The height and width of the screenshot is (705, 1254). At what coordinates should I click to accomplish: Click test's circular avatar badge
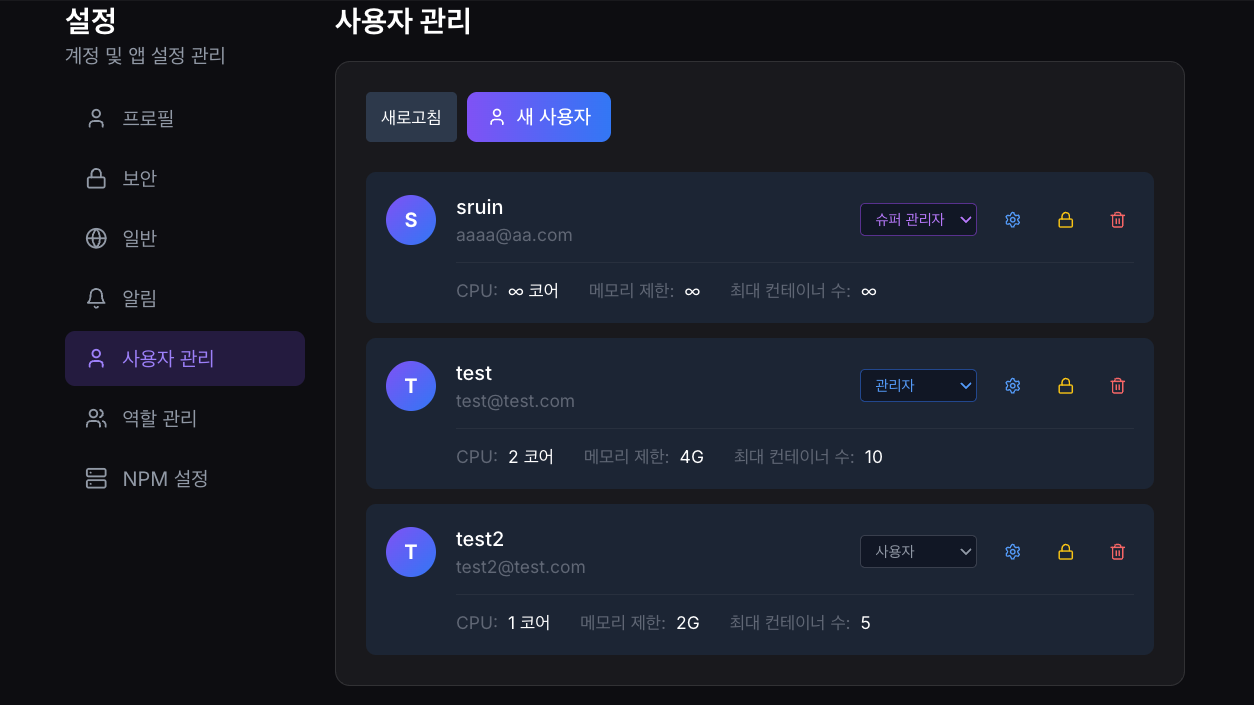coord(410,385)
